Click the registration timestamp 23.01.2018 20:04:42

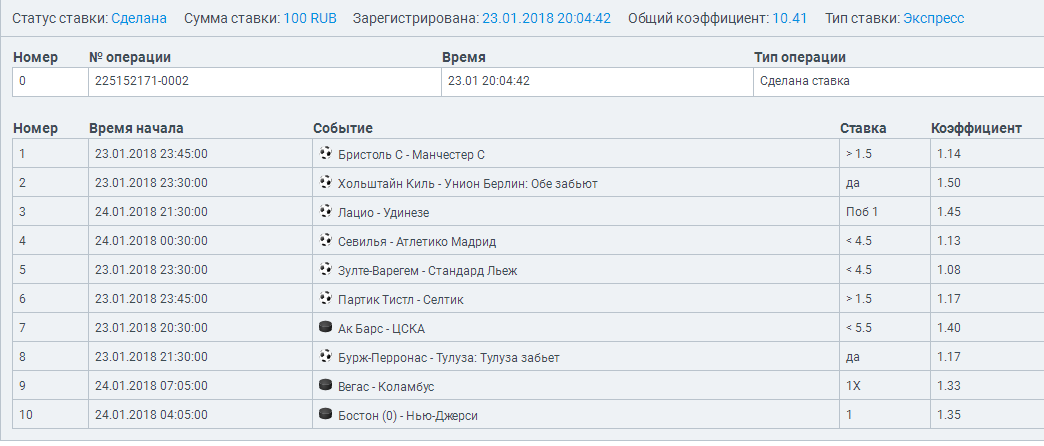click(x=546, y=19)
